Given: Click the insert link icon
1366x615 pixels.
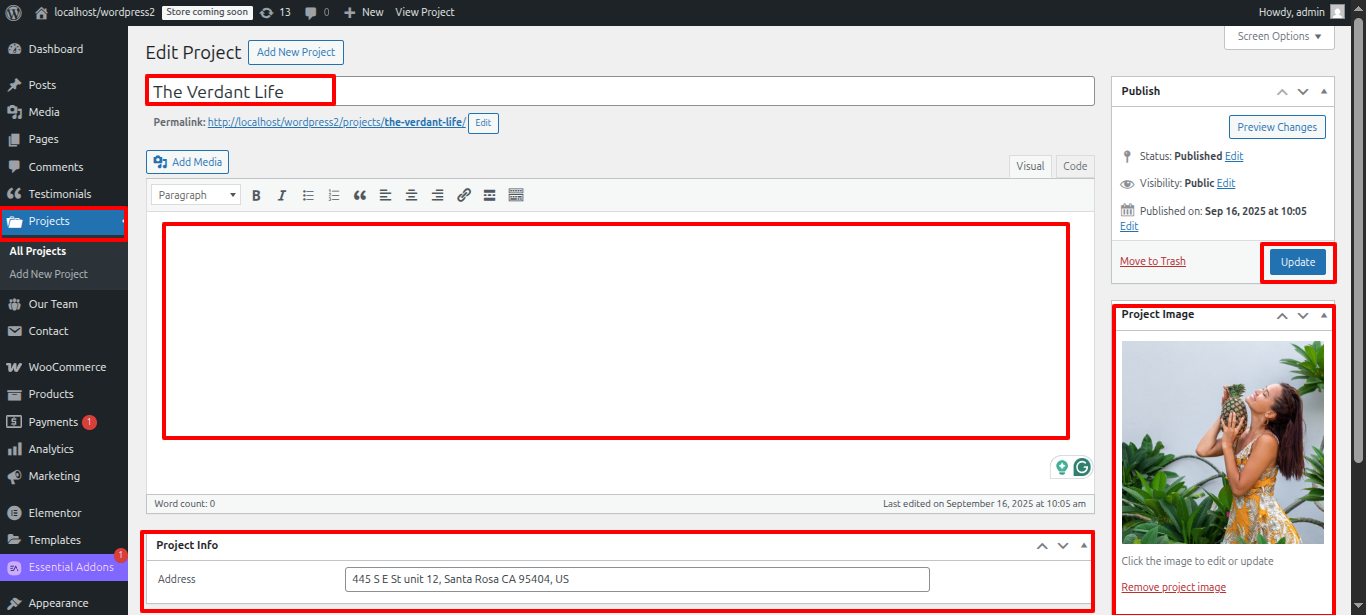Looking at the screenshot, I should (464, 196).
